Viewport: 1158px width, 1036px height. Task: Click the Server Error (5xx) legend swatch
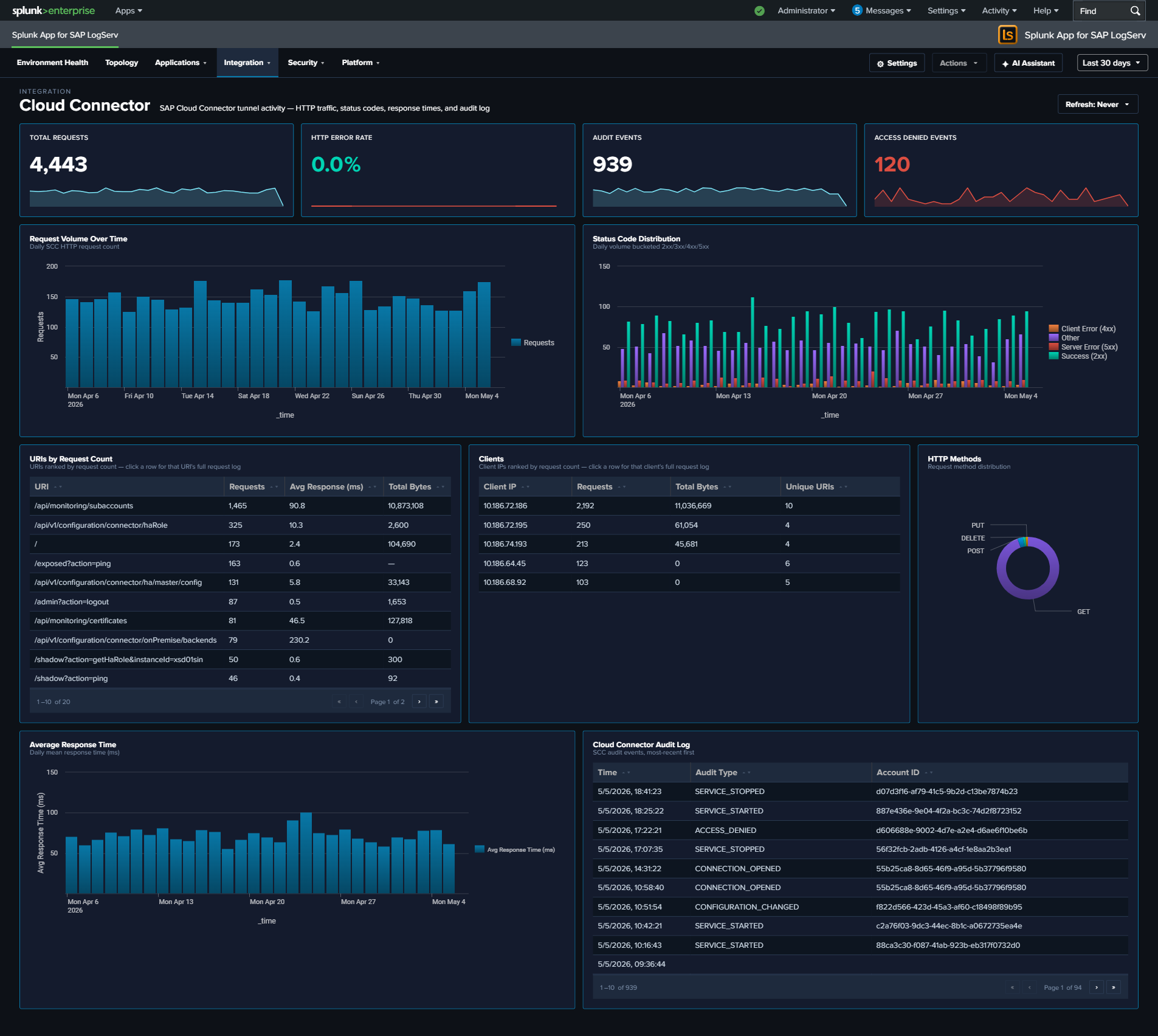pyautogui.click(x=1053, y=347)
